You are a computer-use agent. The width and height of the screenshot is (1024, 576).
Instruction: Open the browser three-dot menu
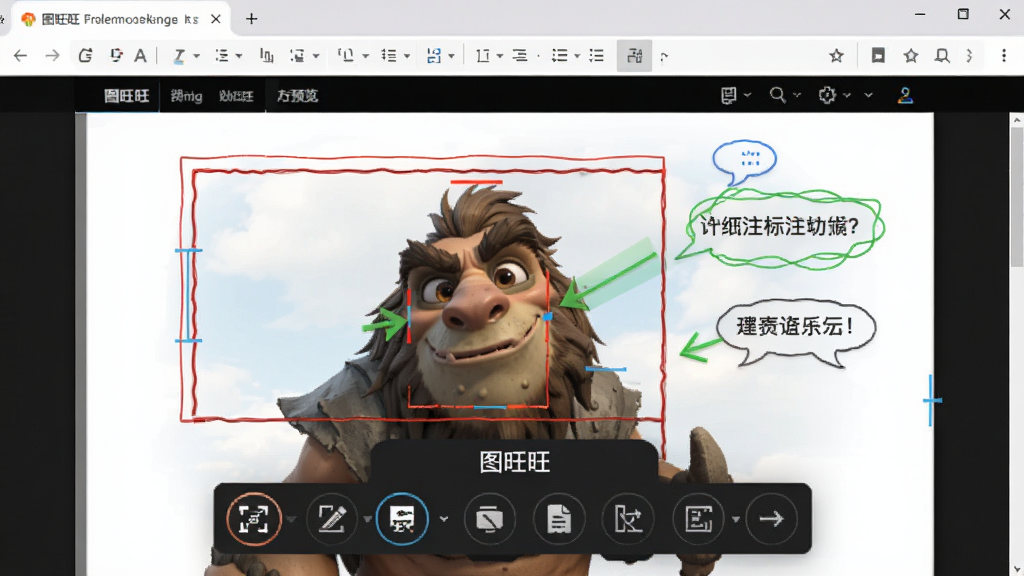click(1004, 56)
